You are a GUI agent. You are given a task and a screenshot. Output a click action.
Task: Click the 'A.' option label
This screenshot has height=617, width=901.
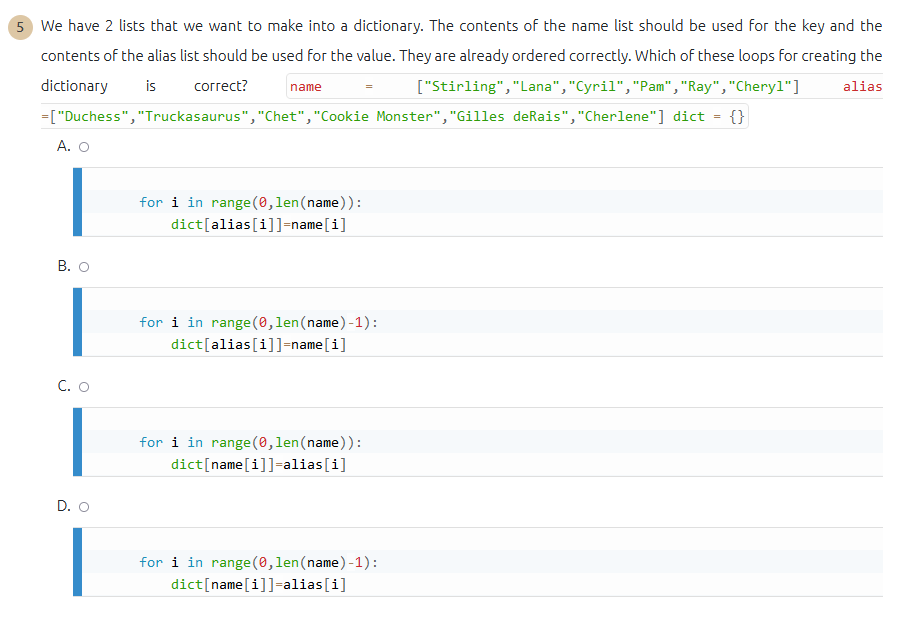[64, 146]
